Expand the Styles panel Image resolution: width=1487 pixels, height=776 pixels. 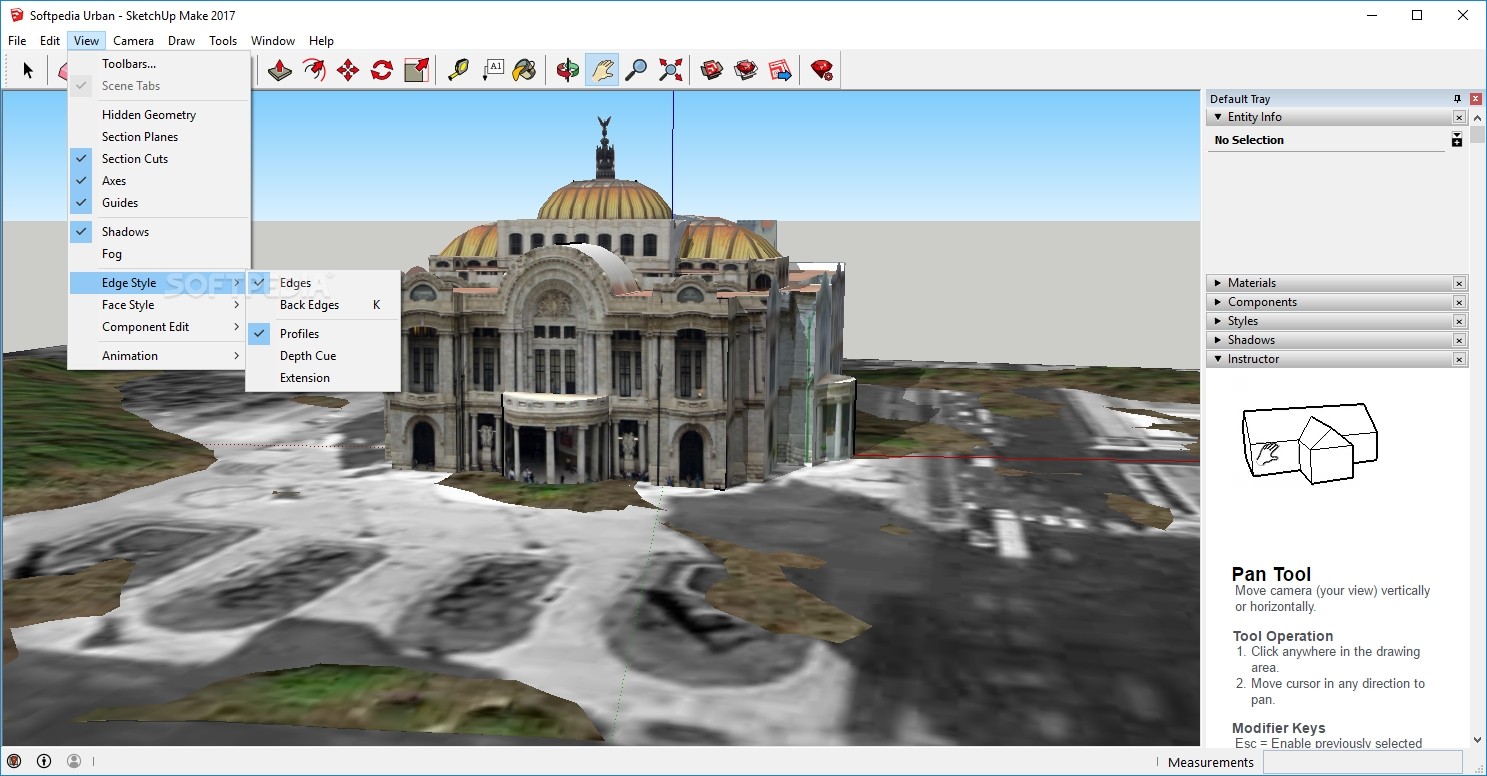pyautogui.click(x=1218, y=321)
